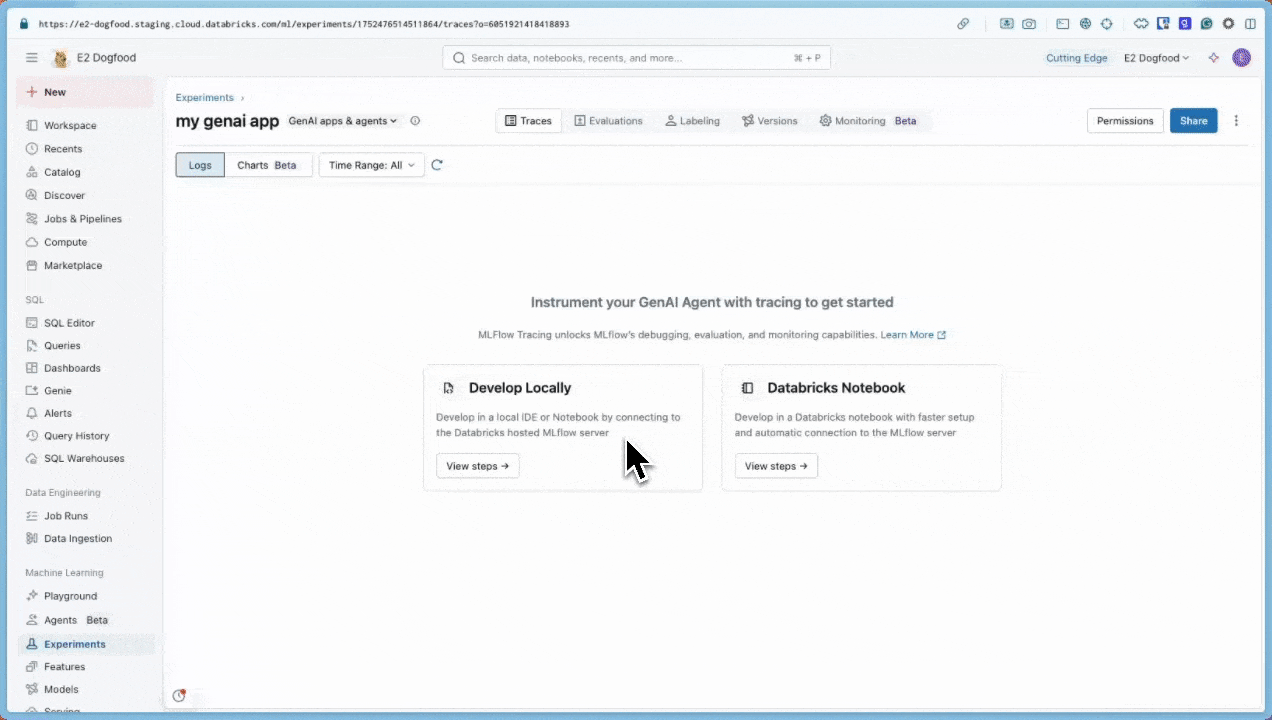Refresh the traces logs list
Screen dimensions: 1272x720
coord(437,165)
